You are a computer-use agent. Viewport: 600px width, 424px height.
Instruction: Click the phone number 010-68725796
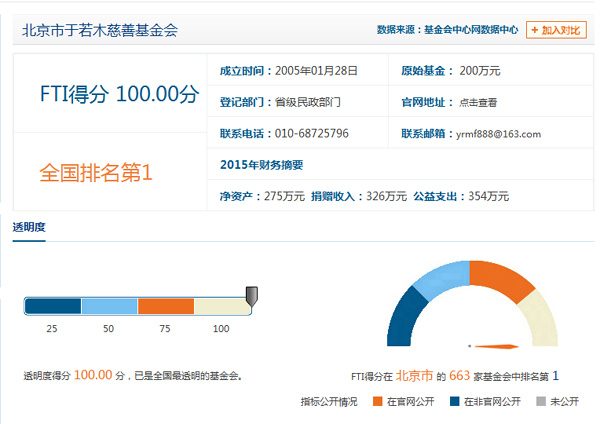point(311,134)
